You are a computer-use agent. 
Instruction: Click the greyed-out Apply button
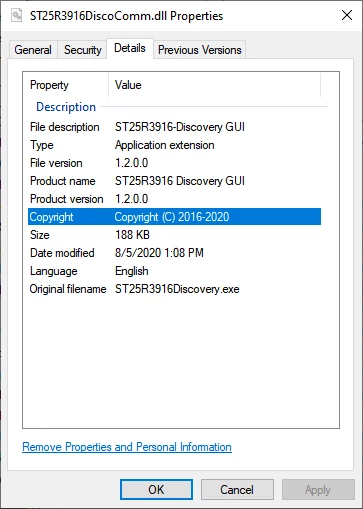(x=318, y=490)
